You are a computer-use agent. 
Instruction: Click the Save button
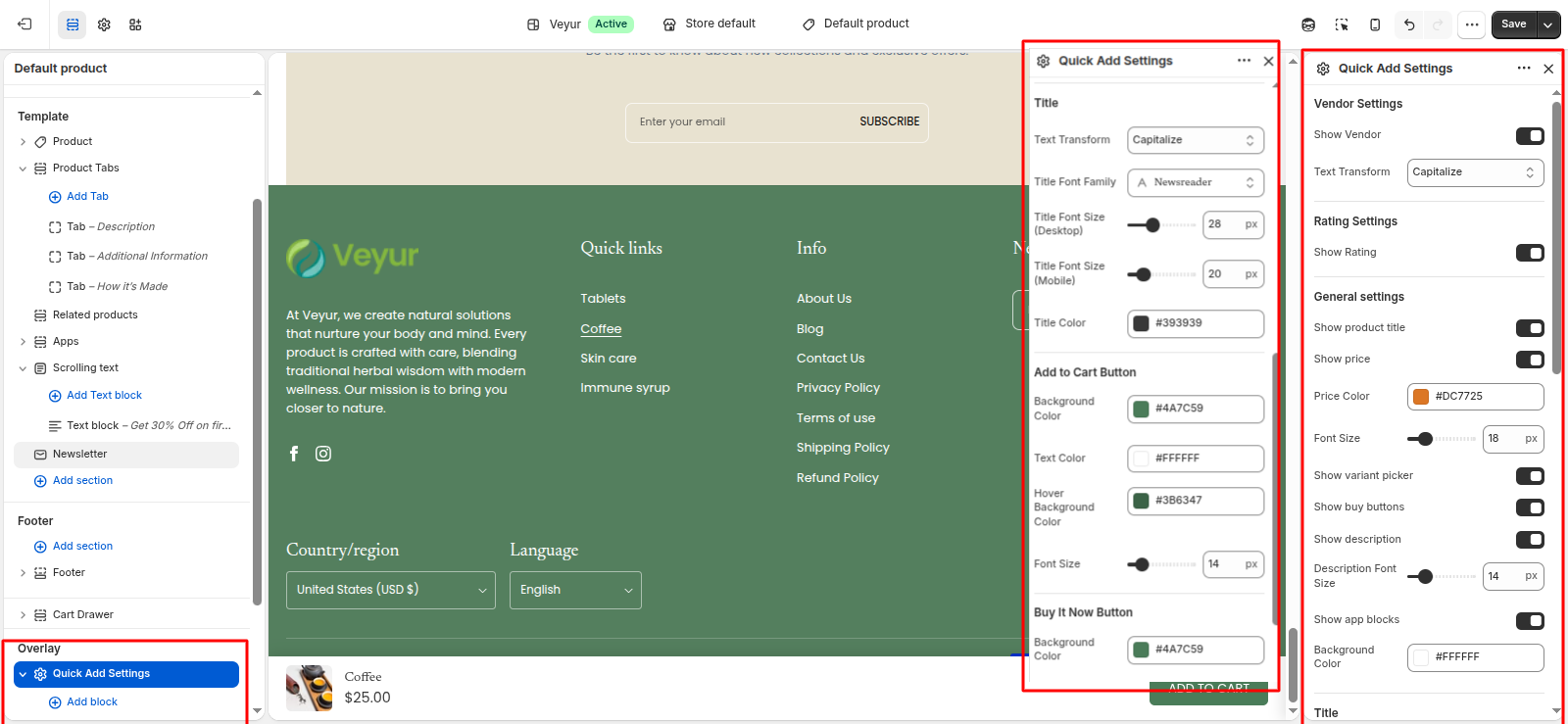coord(1514,24)
